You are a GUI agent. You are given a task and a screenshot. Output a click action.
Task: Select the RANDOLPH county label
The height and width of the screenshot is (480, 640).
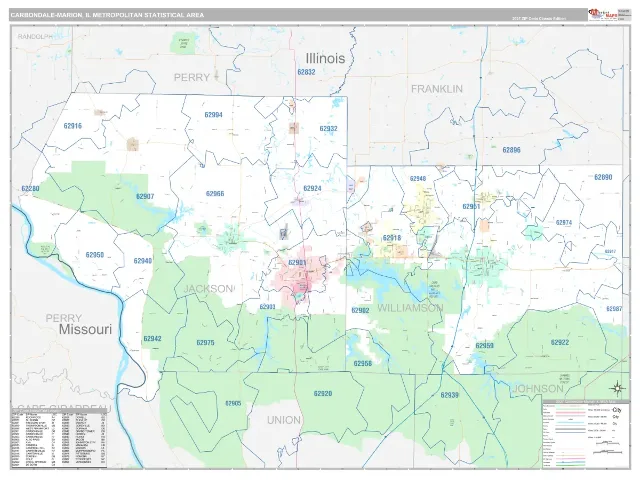(x=35, y=37)
